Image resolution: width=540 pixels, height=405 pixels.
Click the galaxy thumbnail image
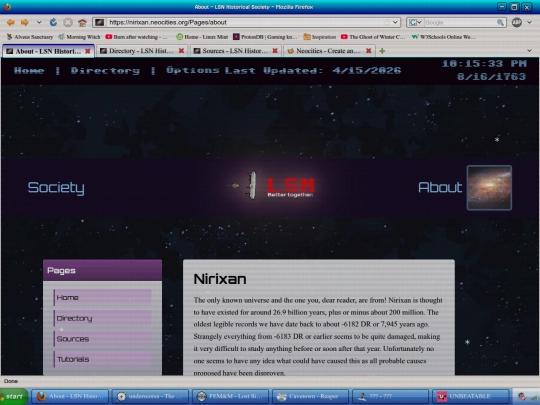489,187
